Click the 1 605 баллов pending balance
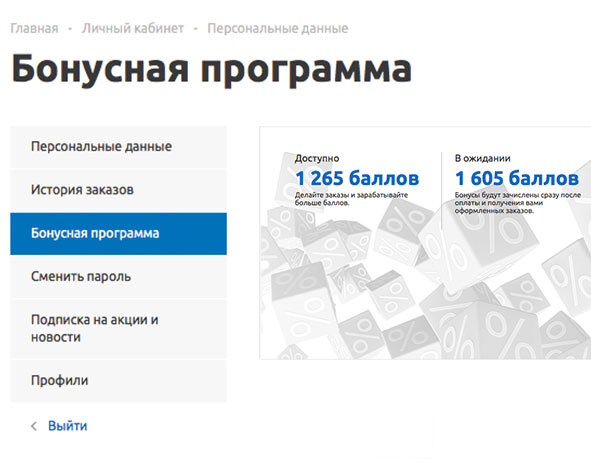This screenshot has width=591, height=474. [x=517, y=178]
